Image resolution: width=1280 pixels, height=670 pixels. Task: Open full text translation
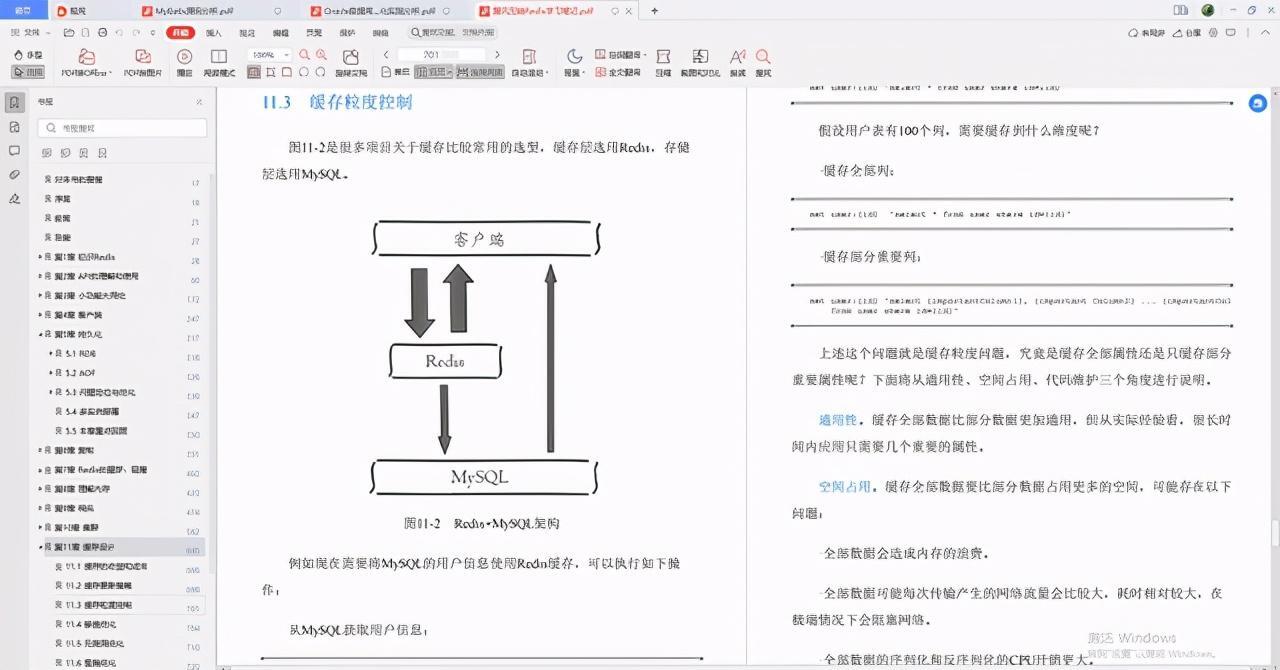pyautogui.click(x=618, y=72)
